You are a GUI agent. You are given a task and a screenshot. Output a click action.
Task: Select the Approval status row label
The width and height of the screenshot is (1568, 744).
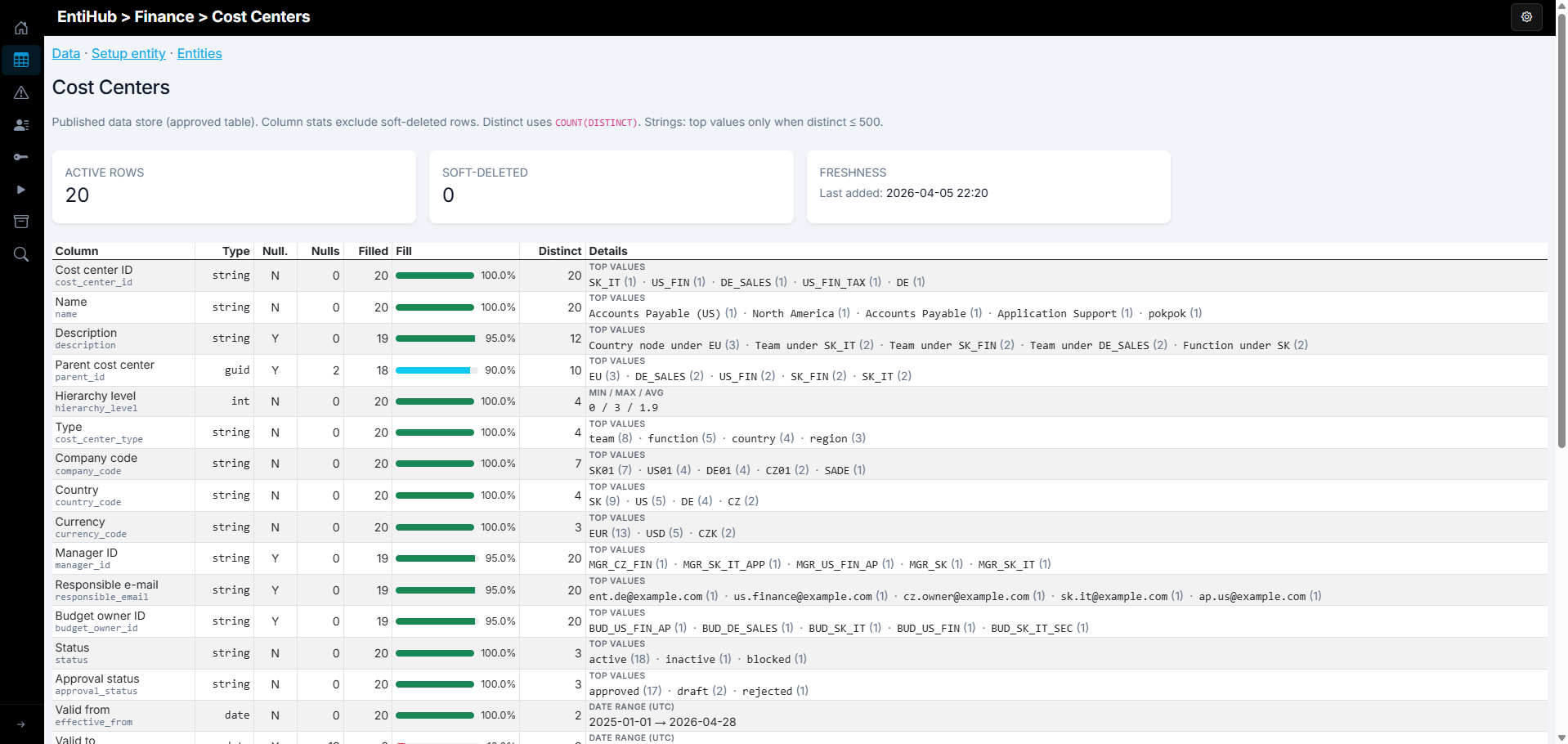[x=97, y=679]
